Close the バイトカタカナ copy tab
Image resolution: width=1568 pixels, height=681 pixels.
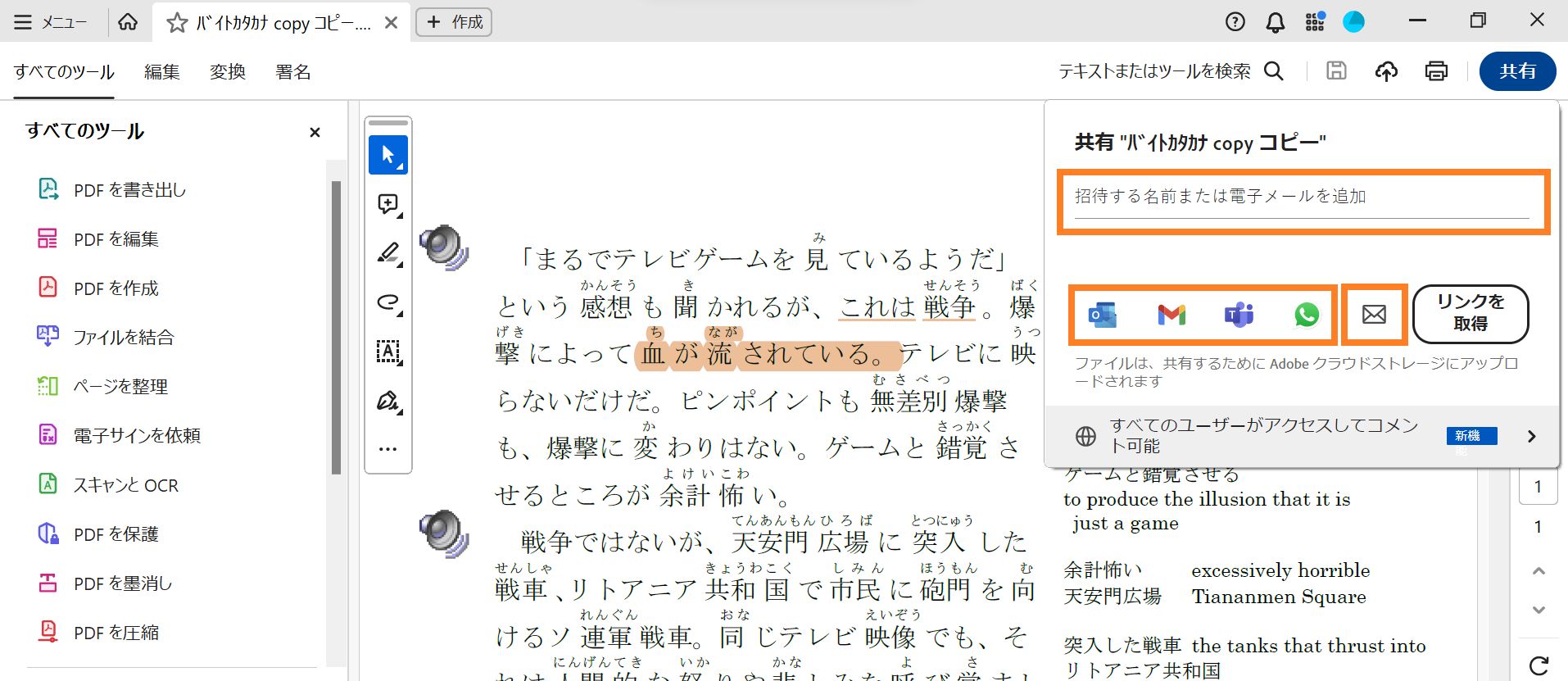(x=392, y=23)
